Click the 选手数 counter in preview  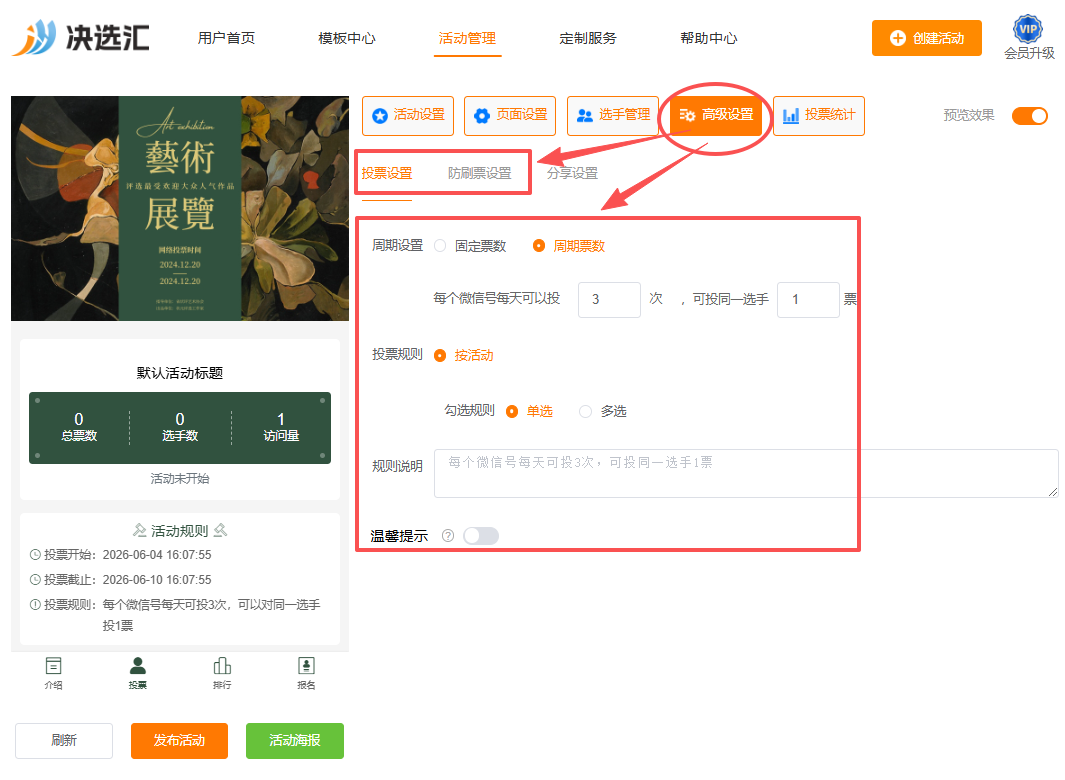[x=180, y=427]
